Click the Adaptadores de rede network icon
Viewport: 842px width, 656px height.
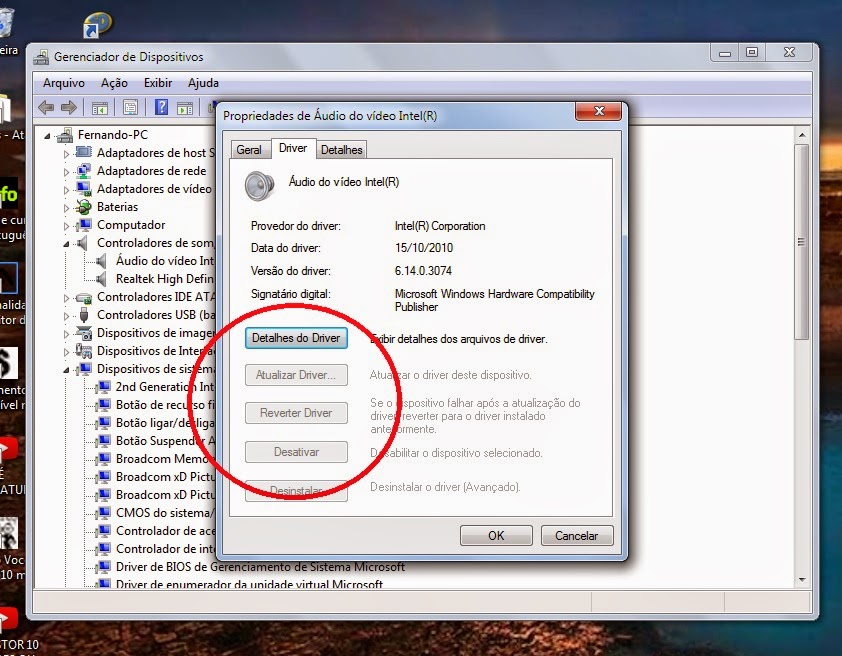point(83,171)
